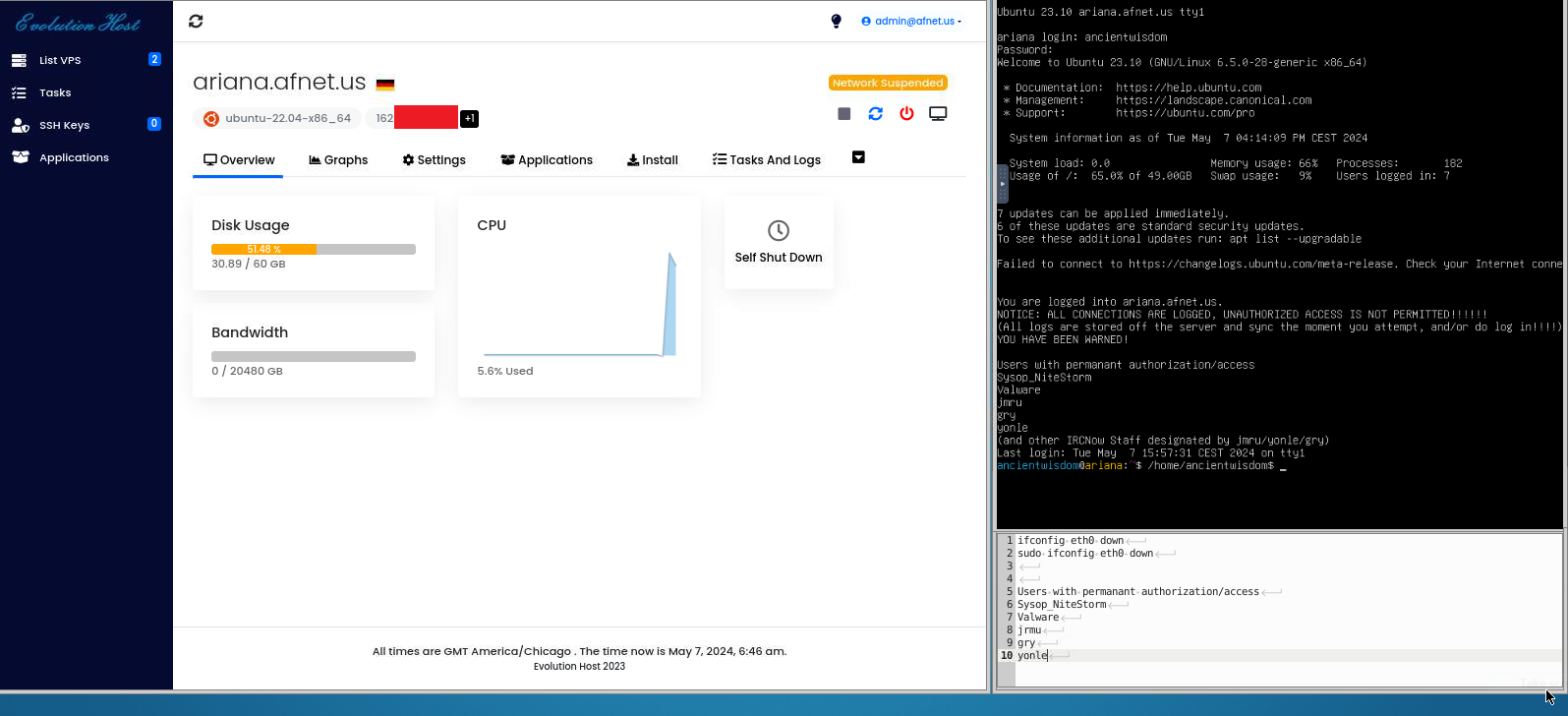The width and height of the screenshot is (1568, 716).
Task: Open SSH Keys in the sidebar
Action: [x=64, y=125]
